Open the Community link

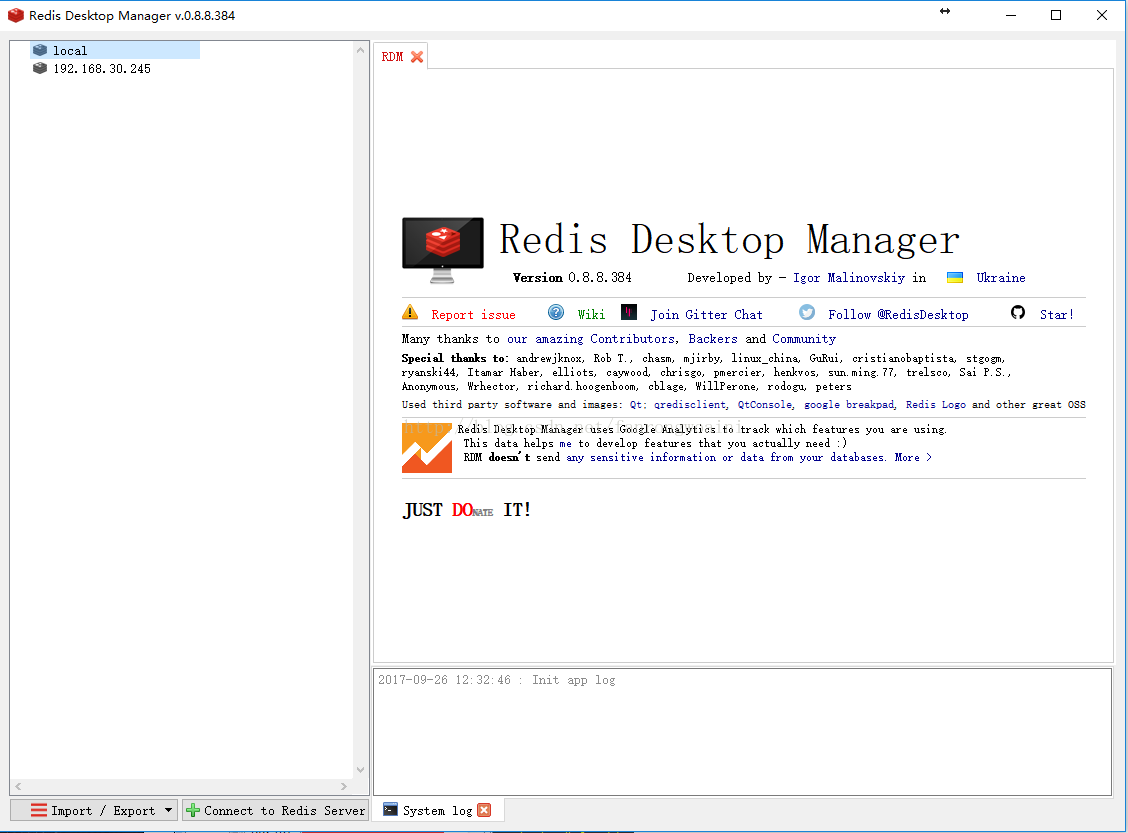pyautogui.click(x=804, y=339)
